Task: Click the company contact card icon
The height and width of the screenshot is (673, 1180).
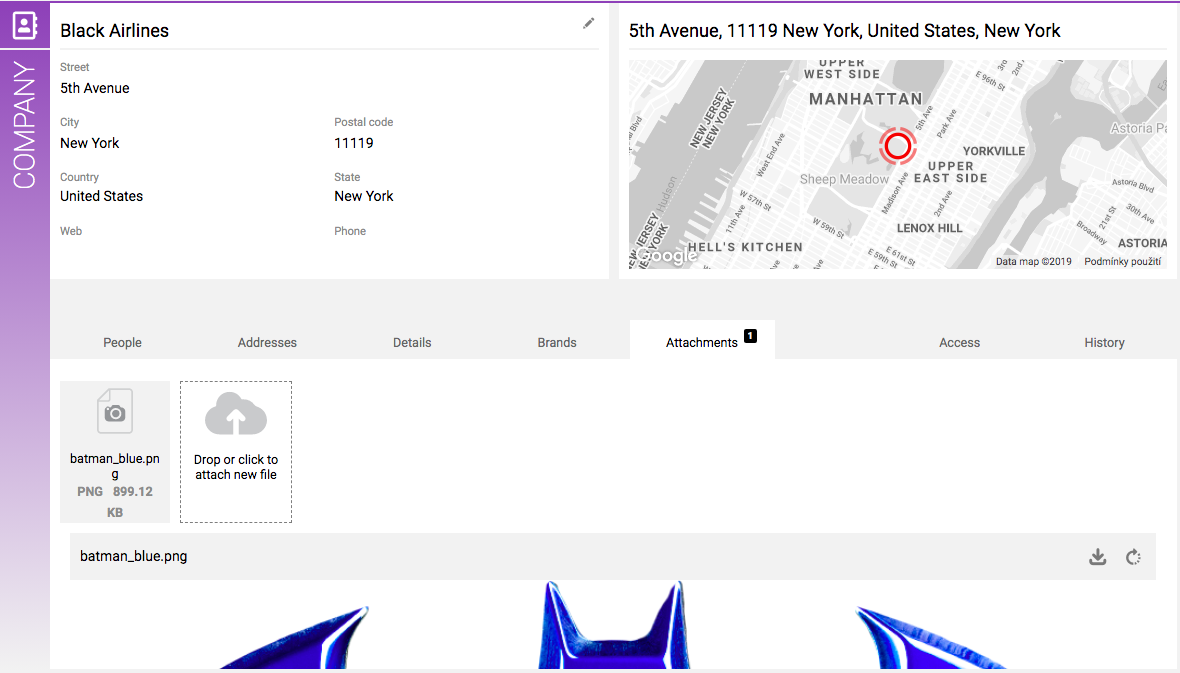Action: (x=25, y=26)
